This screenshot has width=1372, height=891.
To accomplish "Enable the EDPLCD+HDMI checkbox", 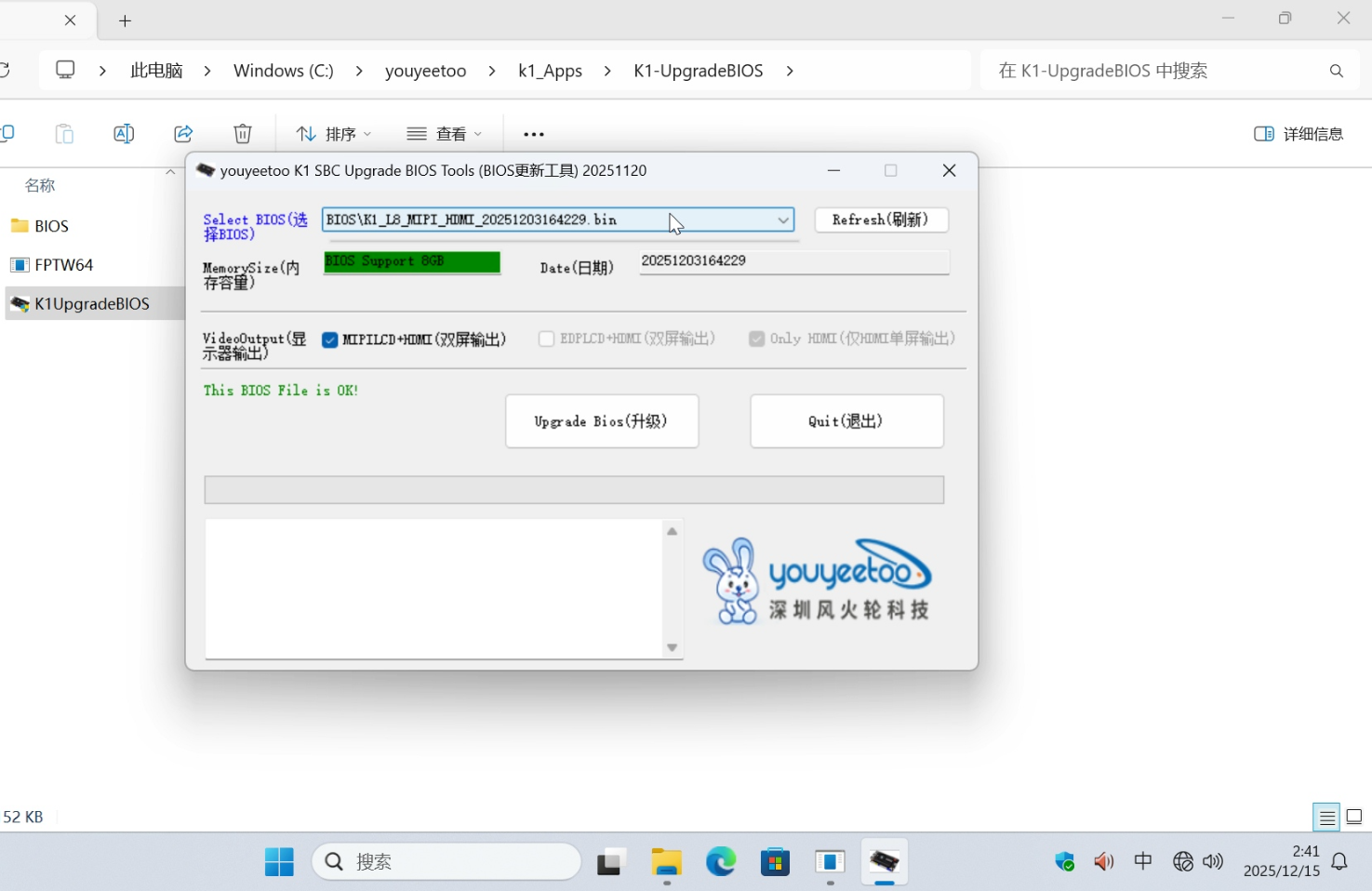I will point(547,339).
